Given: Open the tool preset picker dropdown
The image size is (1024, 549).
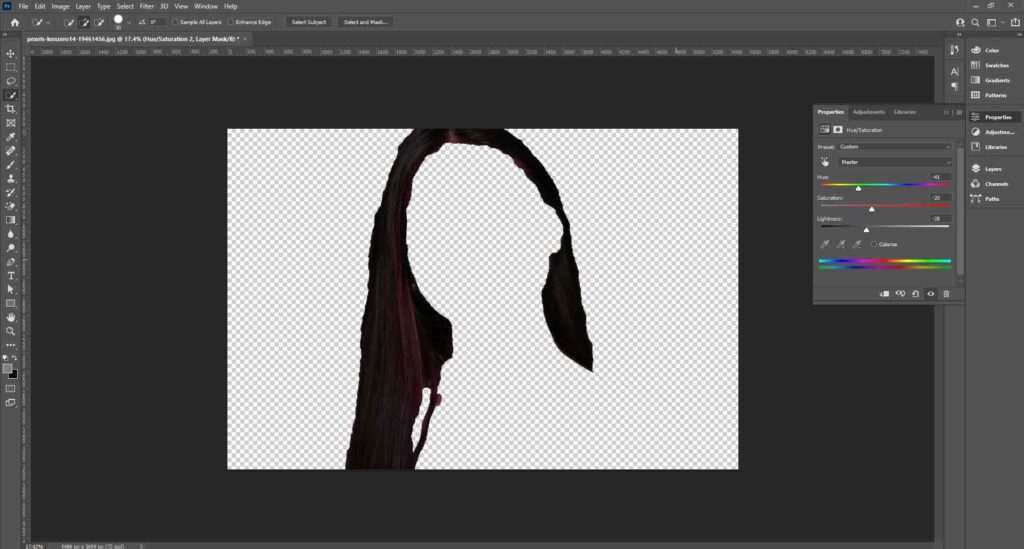Looking at the screenshot, I should (40, 22).
